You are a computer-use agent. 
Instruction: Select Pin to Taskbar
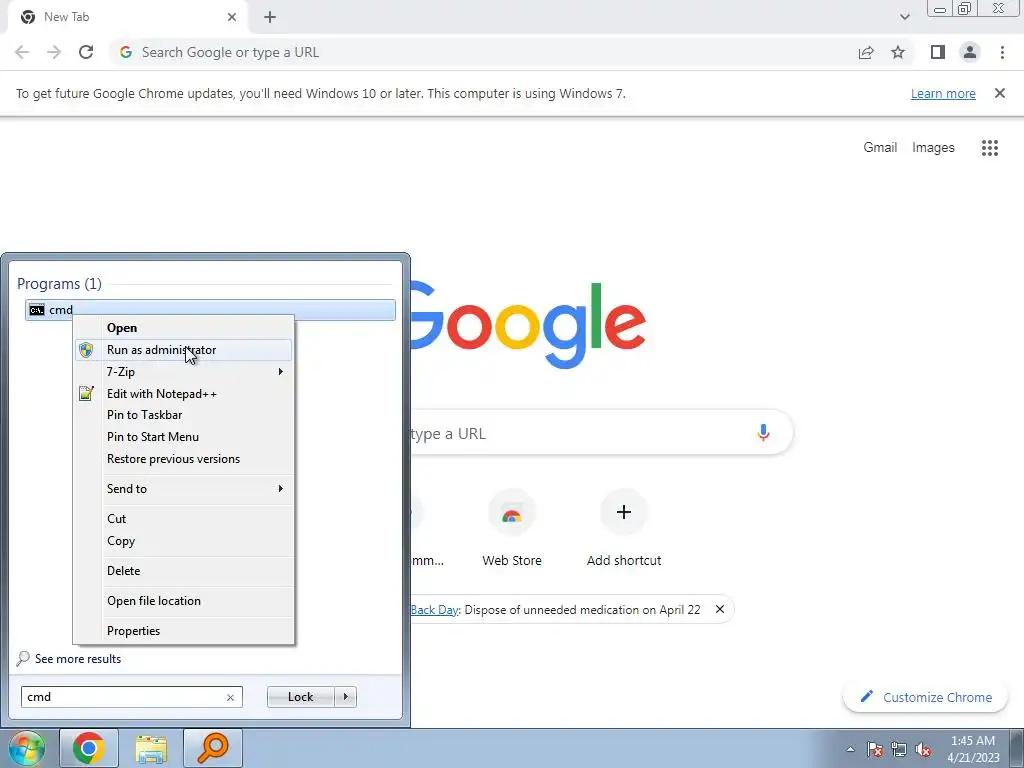coord(184,415)
